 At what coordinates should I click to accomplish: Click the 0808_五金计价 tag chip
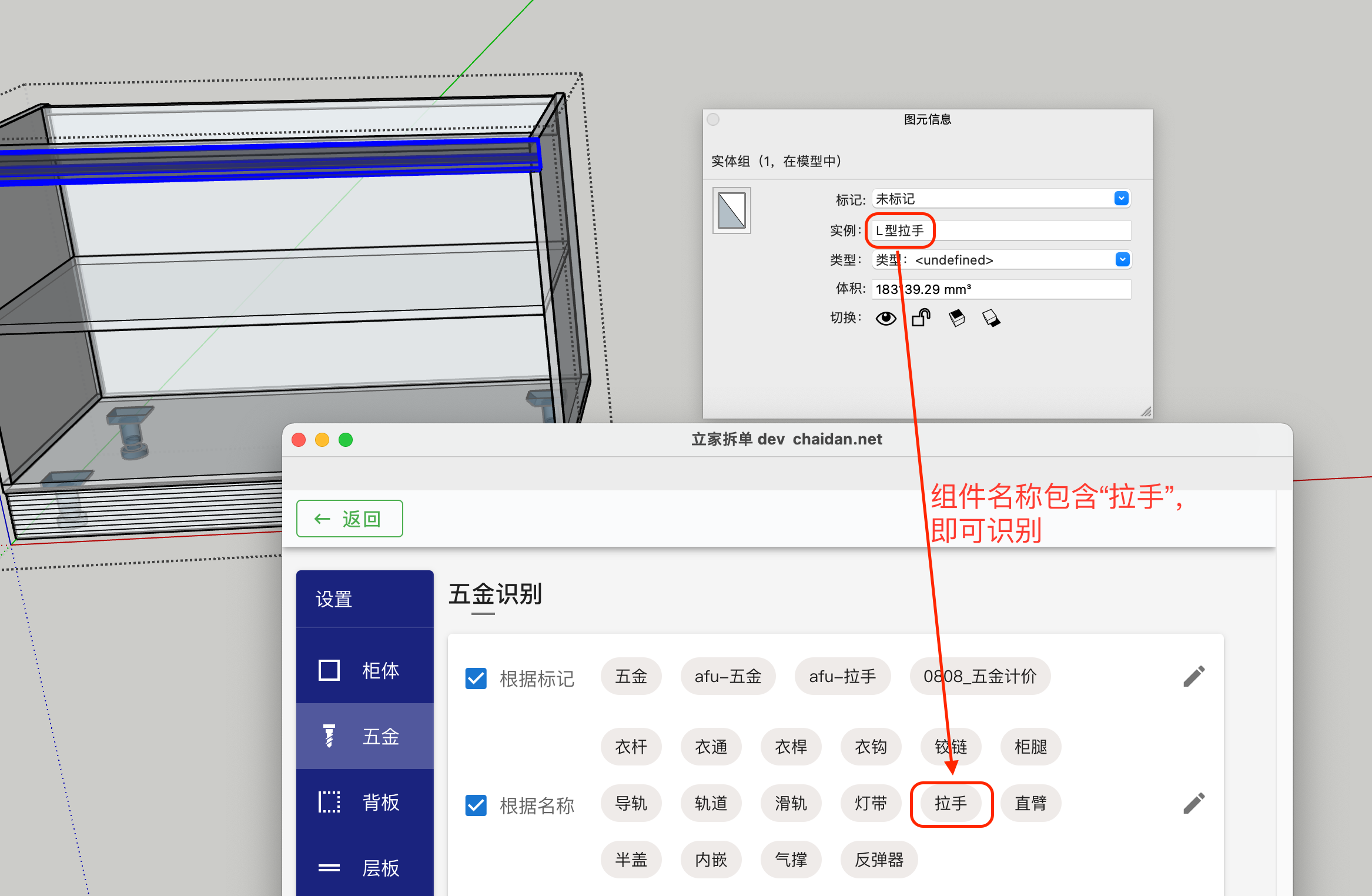point(980,676)
